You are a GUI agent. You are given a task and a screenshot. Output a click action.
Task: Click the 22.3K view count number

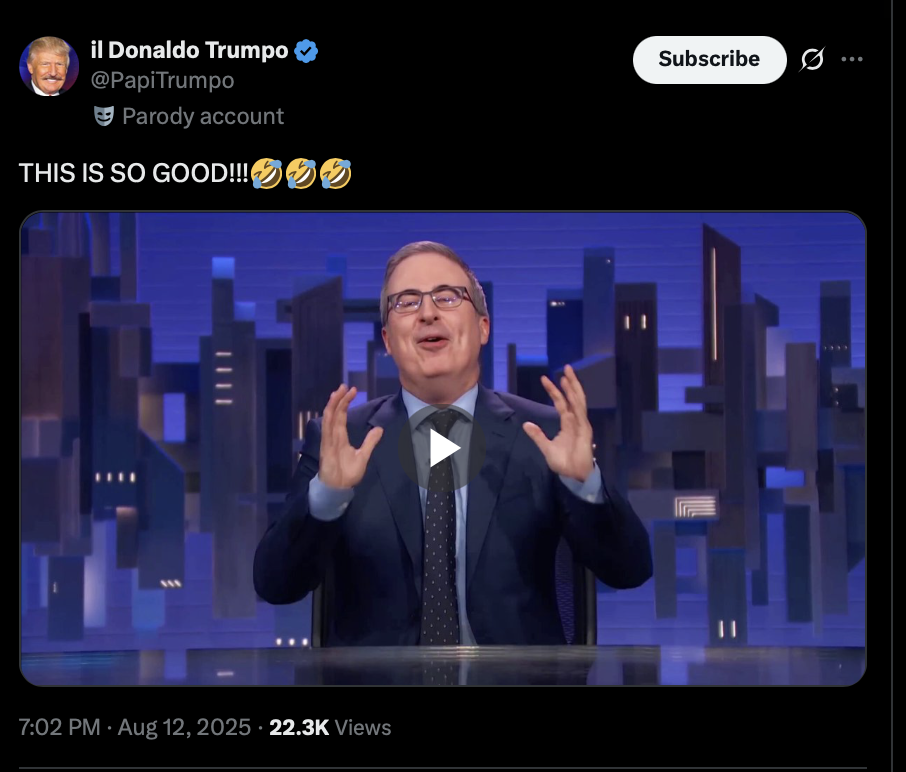[x=299, y=727]
